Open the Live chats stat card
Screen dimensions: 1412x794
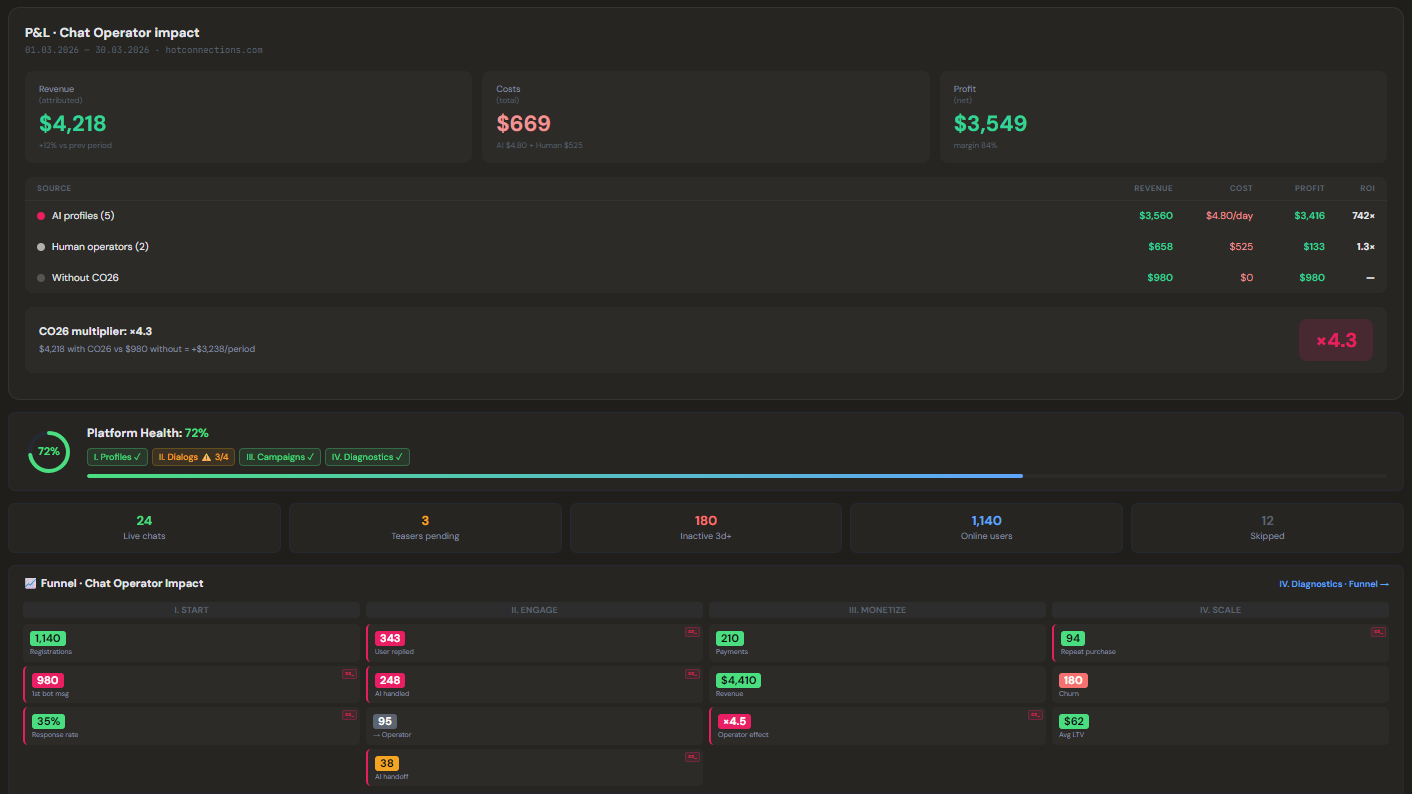tap(145, 528)
